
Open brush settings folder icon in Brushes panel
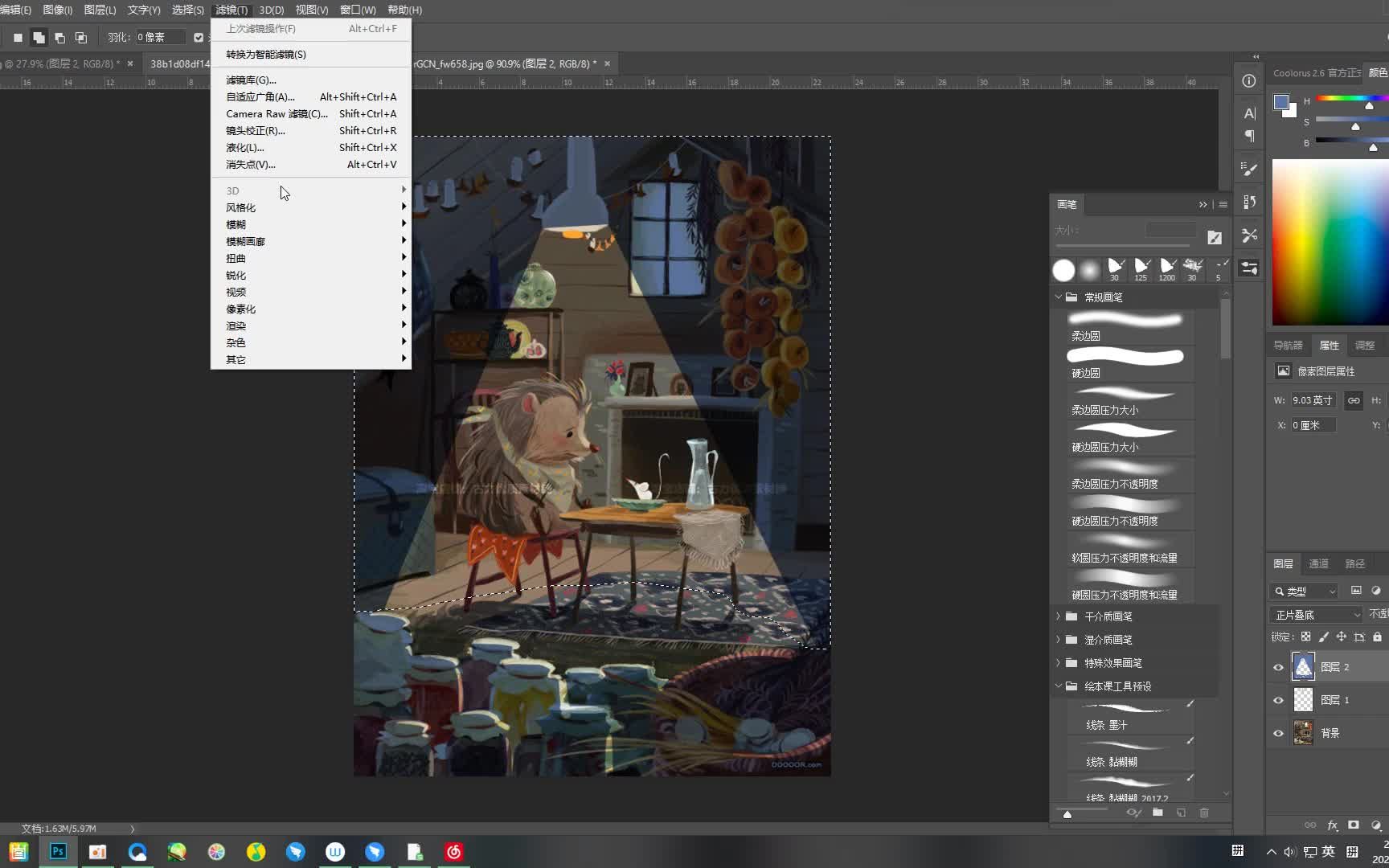(1214, 237)
